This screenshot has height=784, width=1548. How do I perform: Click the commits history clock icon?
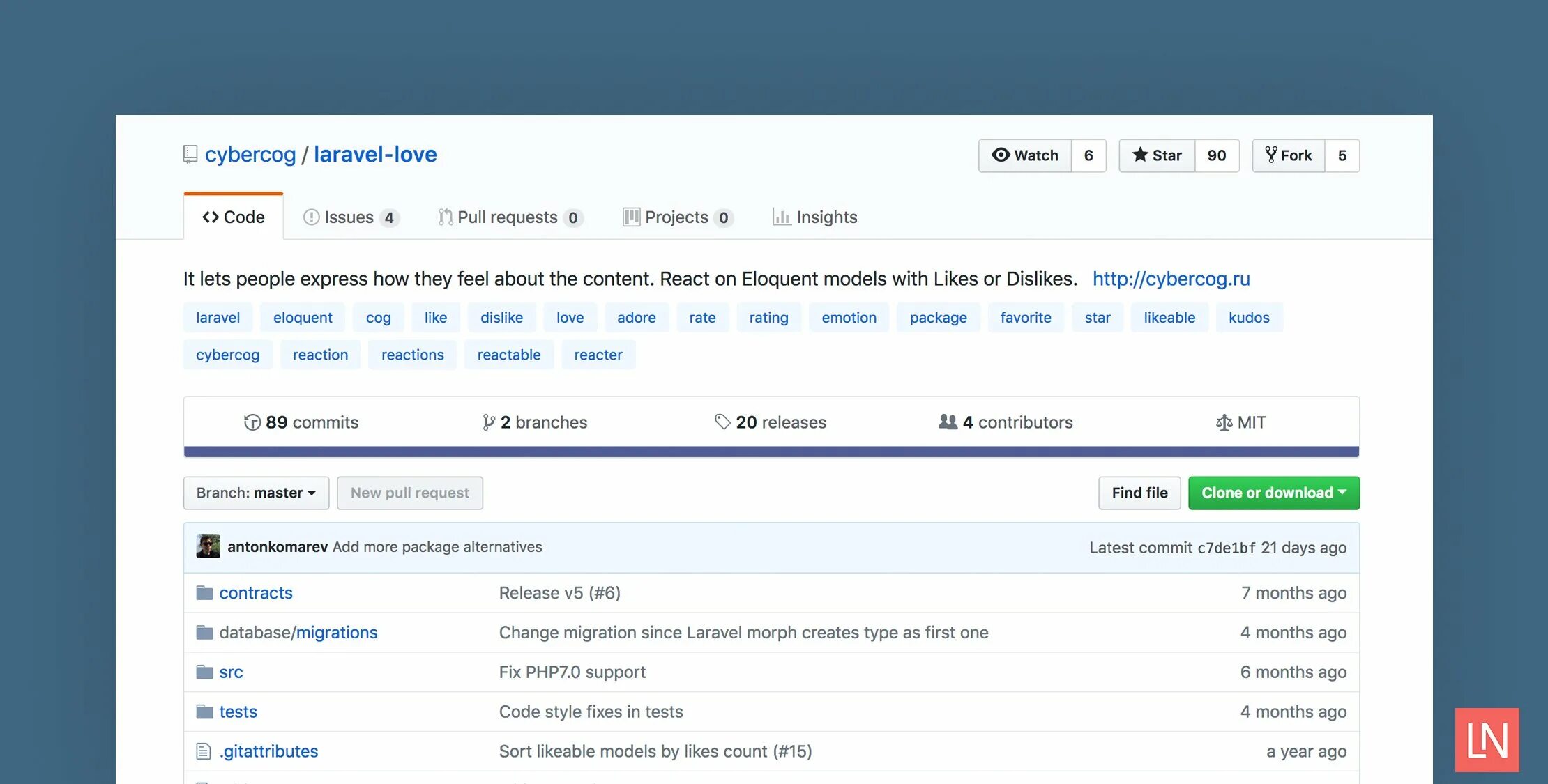point(252,422)
